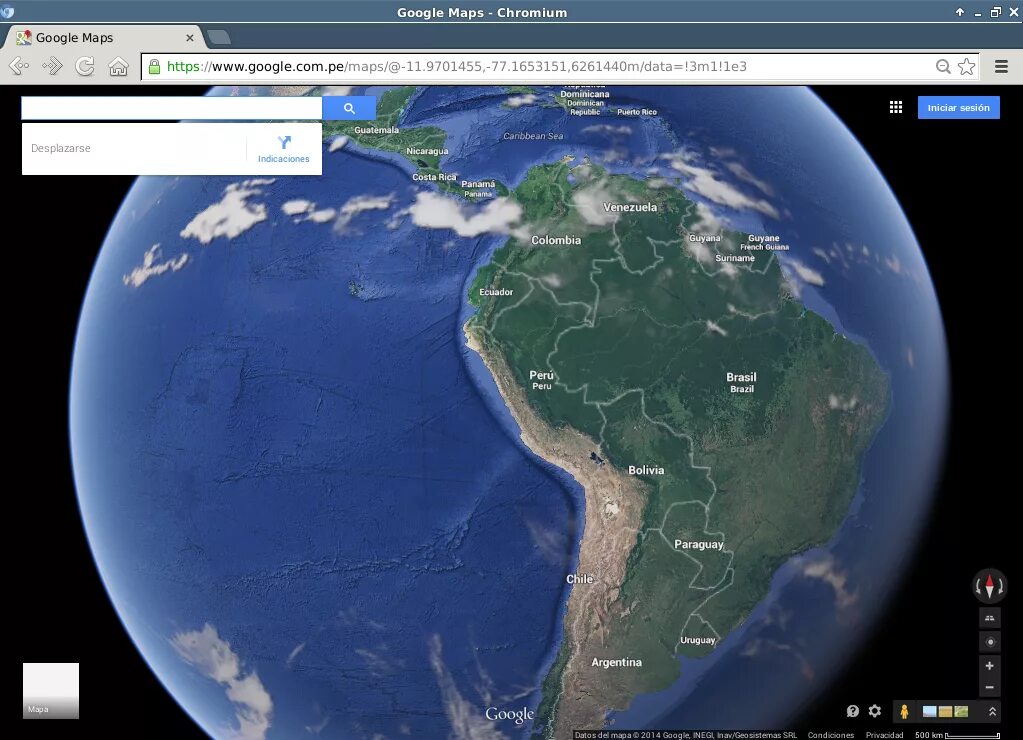This screenshot has height=740, width=1023.
Task: Select the Google Maps browser tab
Action: click(x=104, y=37)
